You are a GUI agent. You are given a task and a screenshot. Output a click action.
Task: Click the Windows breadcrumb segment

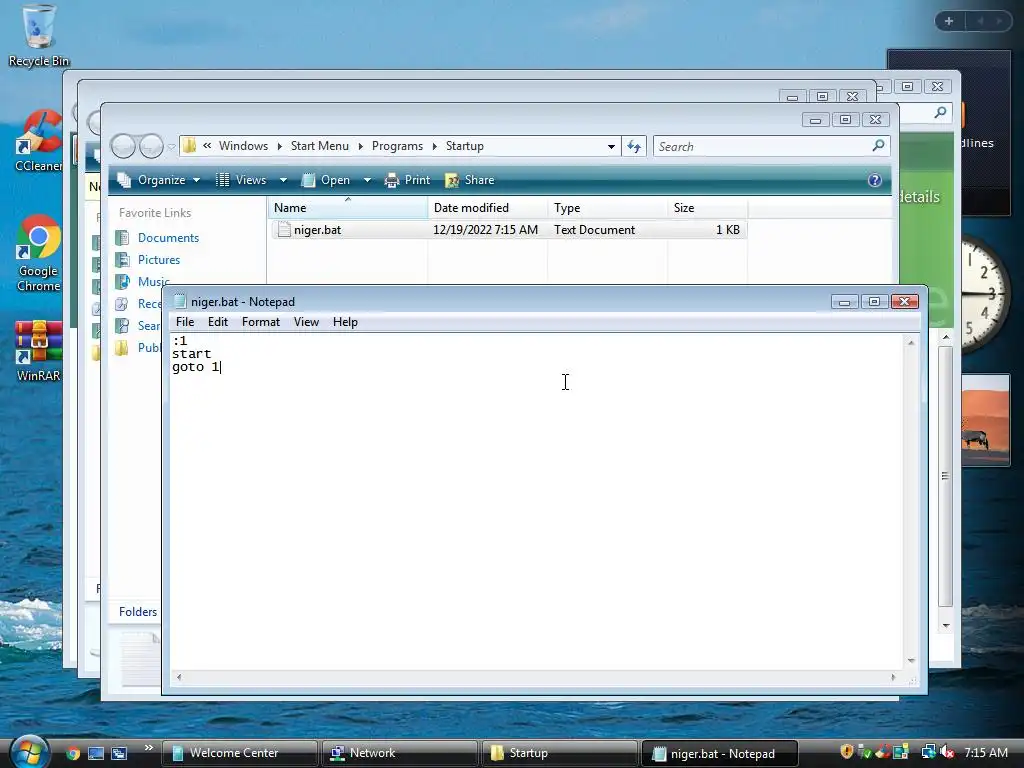(243, 146)
